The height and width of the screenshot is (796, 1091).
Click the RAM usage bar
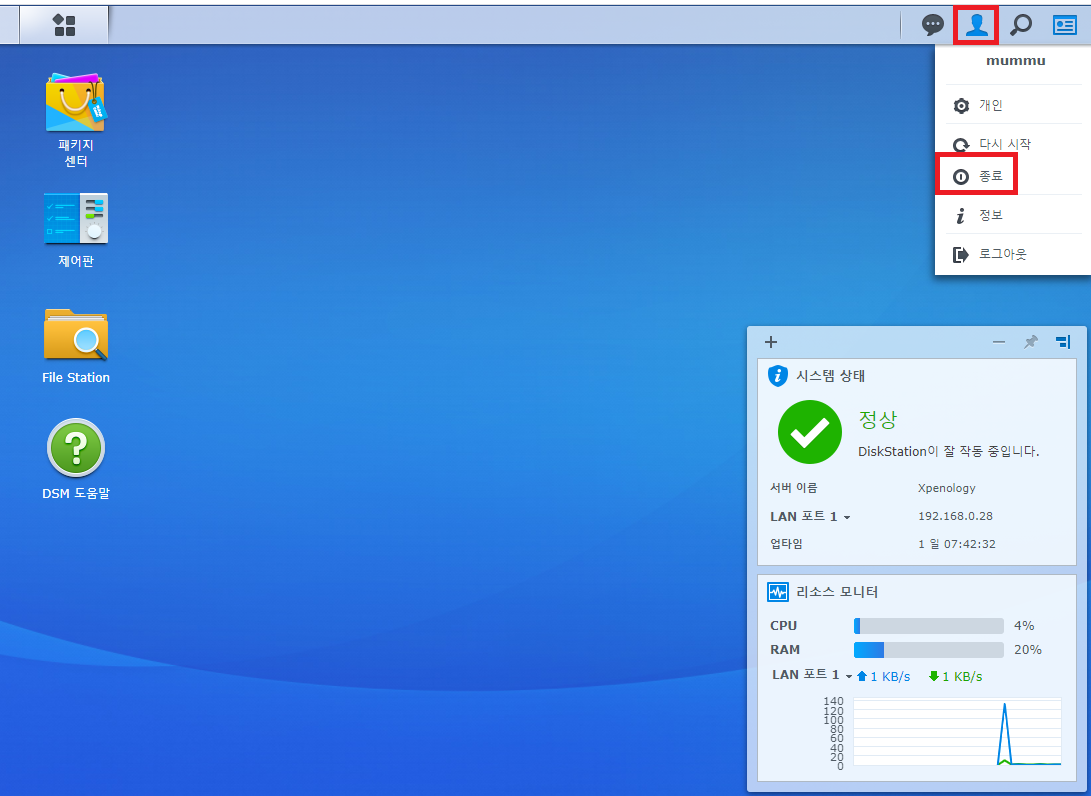pos(928,649)
